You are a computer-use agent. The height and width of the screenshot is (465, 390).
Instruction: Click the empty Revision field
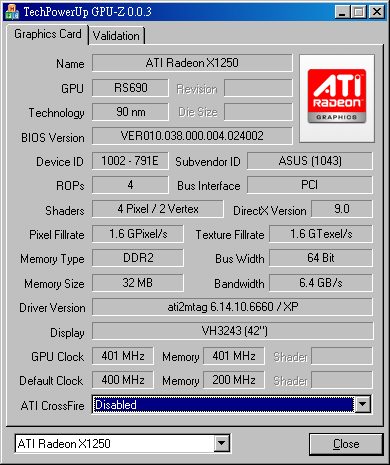pos(258,88)
